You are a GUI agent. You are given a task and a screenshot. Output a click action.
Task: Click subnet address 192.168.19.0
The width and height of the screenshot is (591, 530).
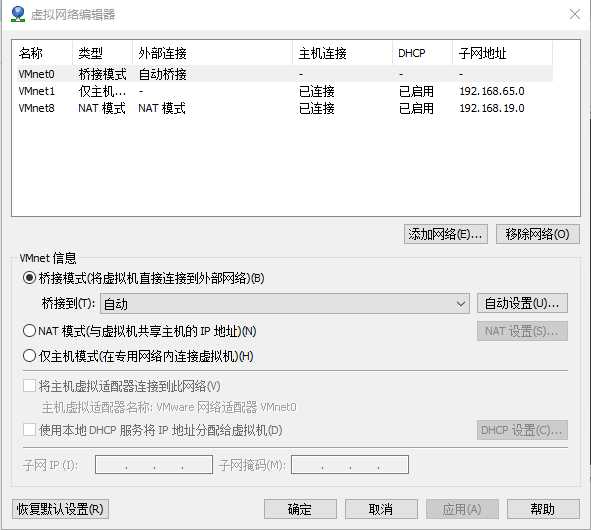tap(492, 109)
